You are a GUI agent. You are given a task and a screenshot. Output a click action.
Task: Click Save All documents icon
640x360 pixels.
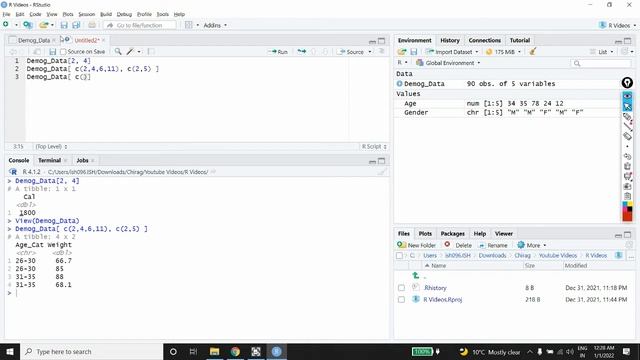click(76, 25)
